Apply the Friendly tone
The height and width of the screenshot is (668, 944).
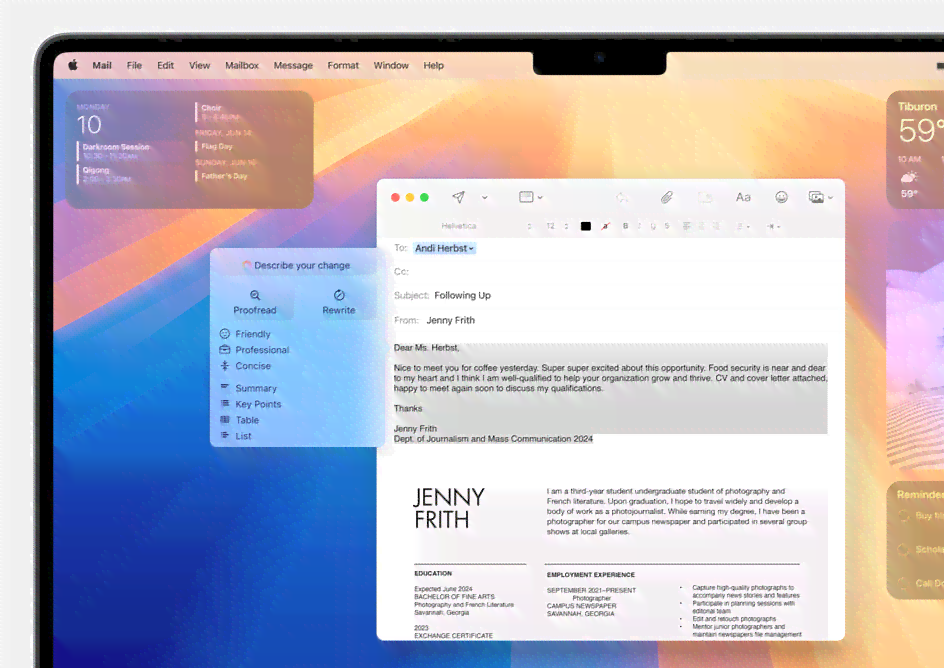pyautogui.click(x=245, y=334)
